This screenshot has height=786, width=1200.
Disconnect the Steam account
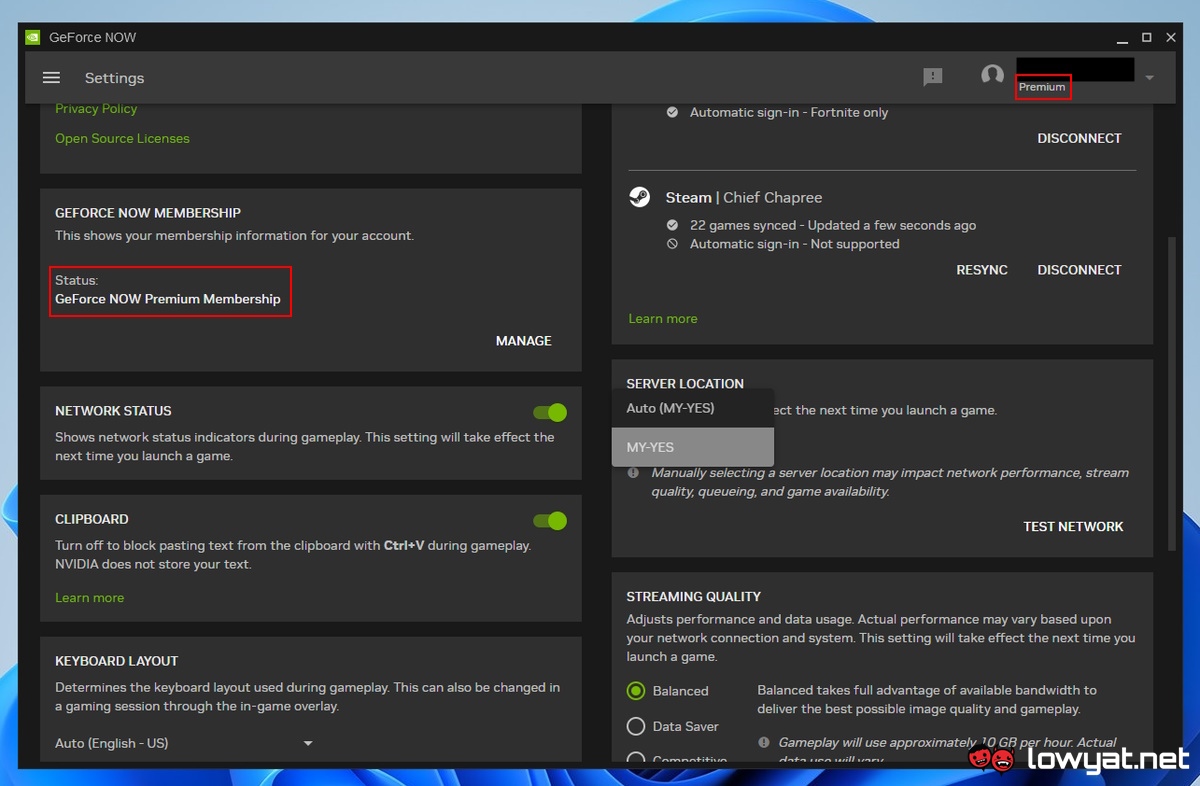(x=1079, y=270)
